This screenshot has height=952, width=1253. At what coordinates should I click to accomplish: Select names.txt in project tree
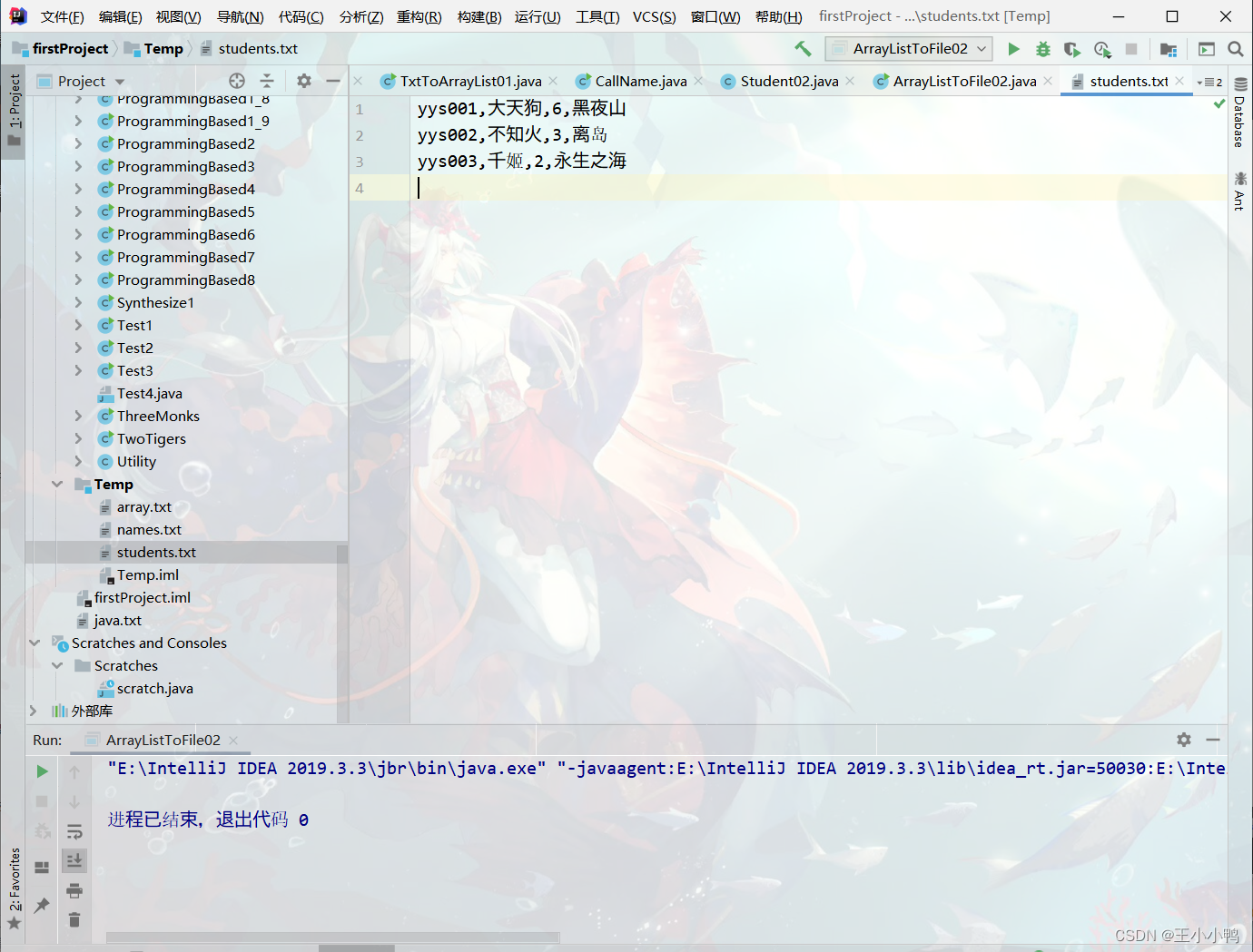149,529
